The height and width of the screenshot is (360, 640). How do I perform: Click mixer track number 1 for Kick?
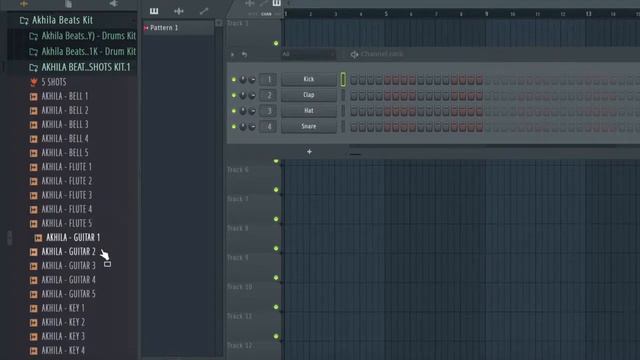tap(269, 79)
